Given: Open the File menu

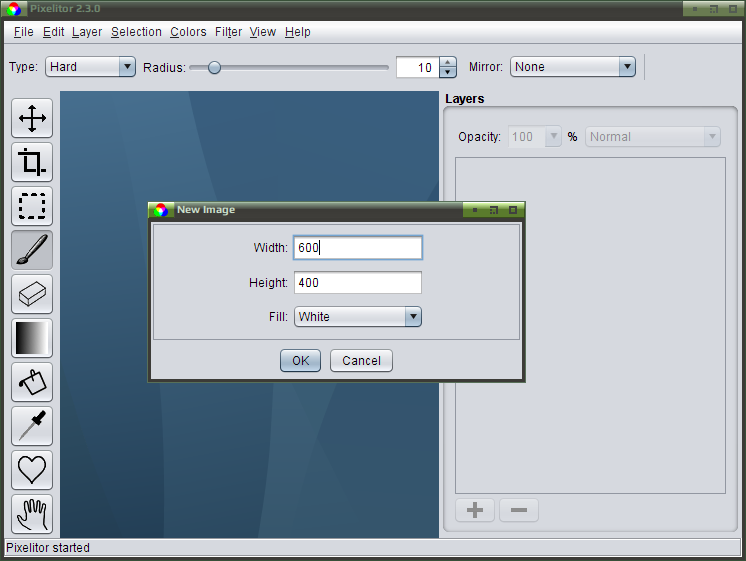Looking at the screenshot, I should [x=24, y=32].
